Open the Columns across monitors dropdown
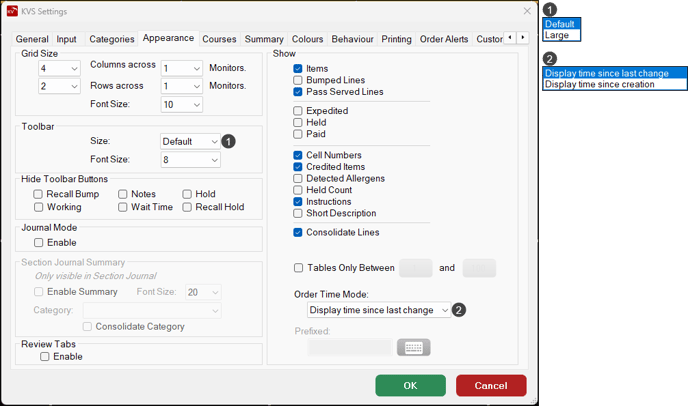688x406 pixels. 182,69
